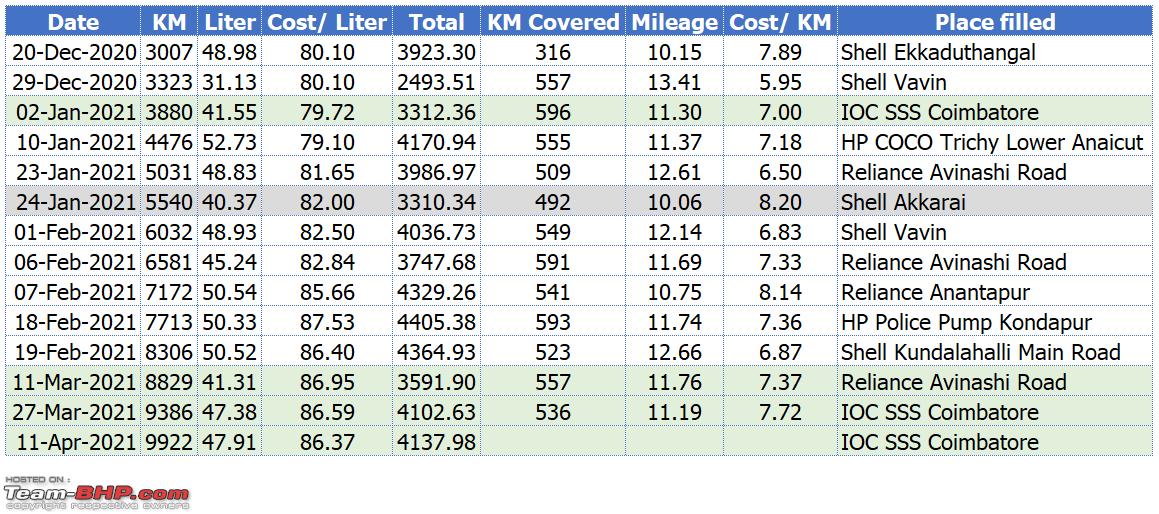Select the KM value 5031
The width and height of the screenshot is (1159, 514).
point(169,172)
